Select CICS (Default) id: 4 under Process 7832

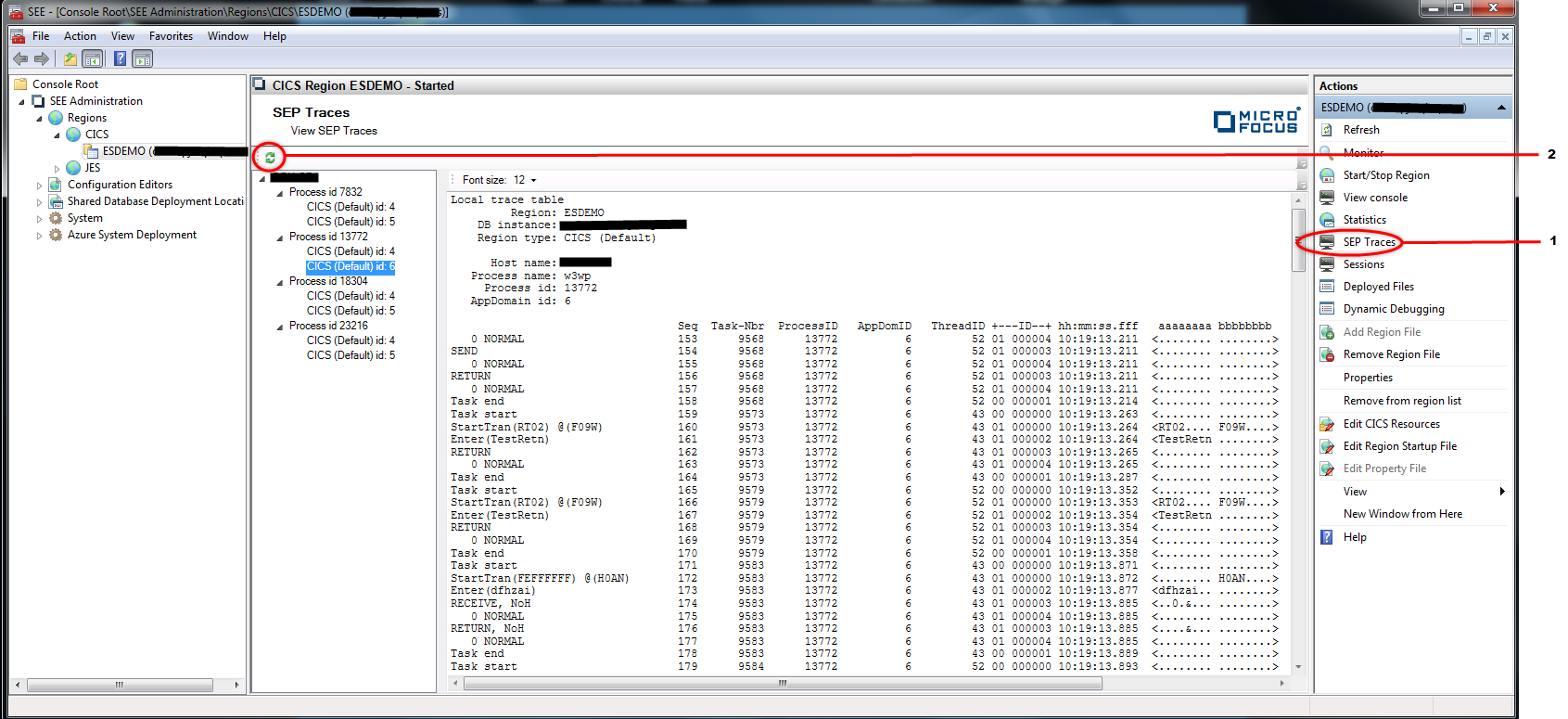[351, 207]
